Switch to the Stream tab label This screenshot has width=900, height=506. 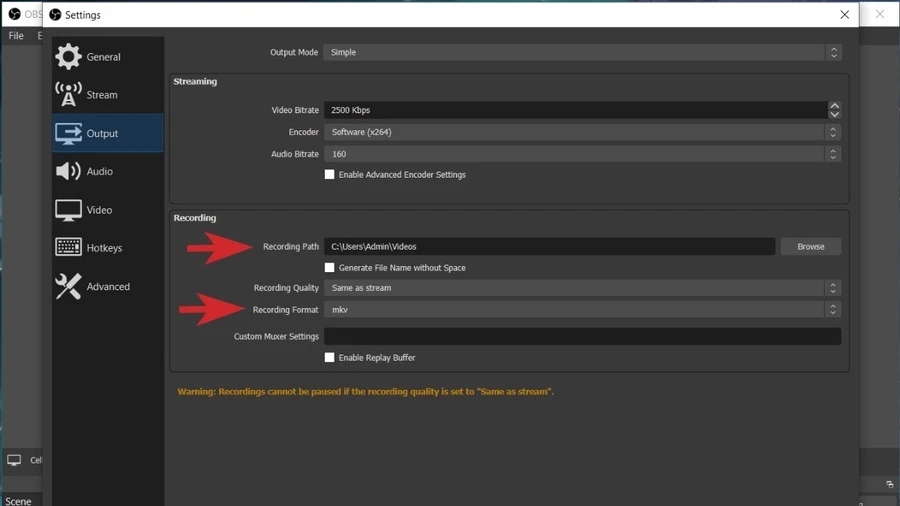click(x=102, y=95)
